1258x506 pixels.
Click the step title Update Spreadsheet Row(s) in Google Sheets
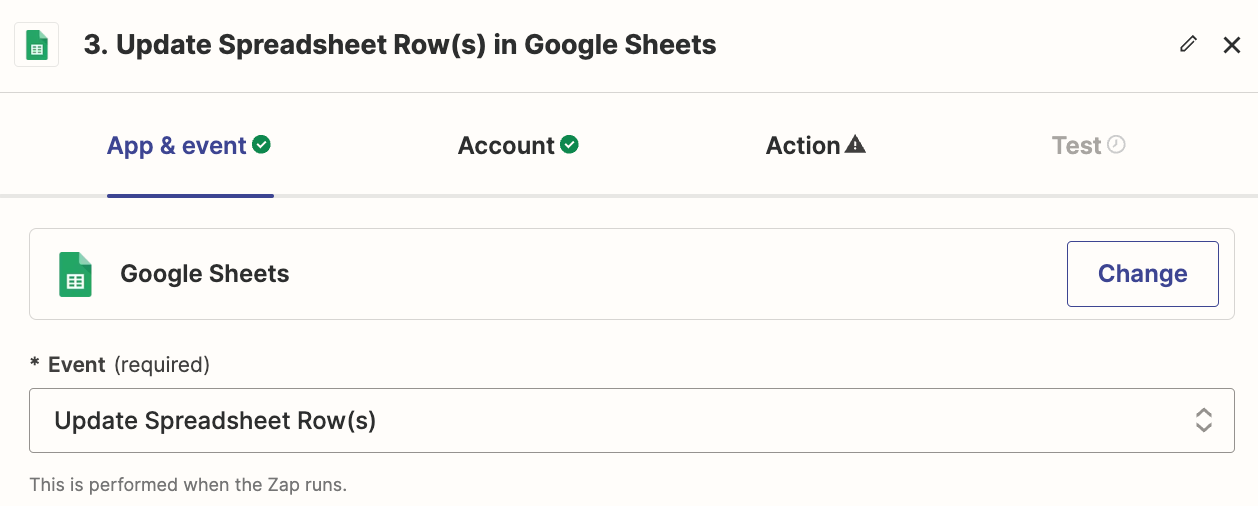pos(400,45)
